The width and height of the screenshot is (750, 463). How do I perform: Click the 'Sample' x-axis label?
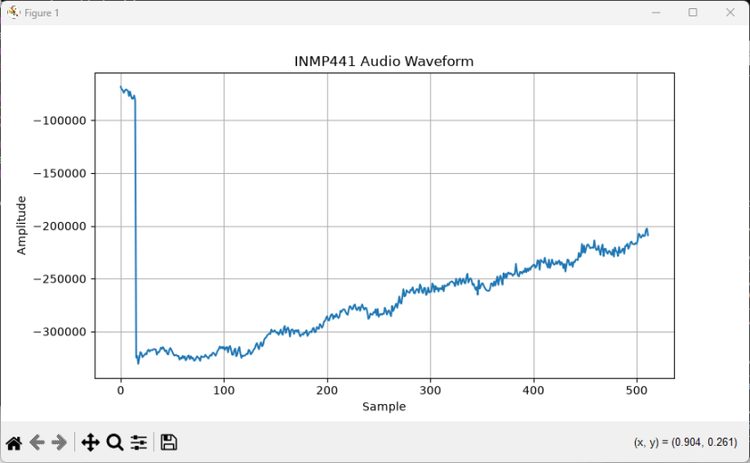tap(384, 407)
